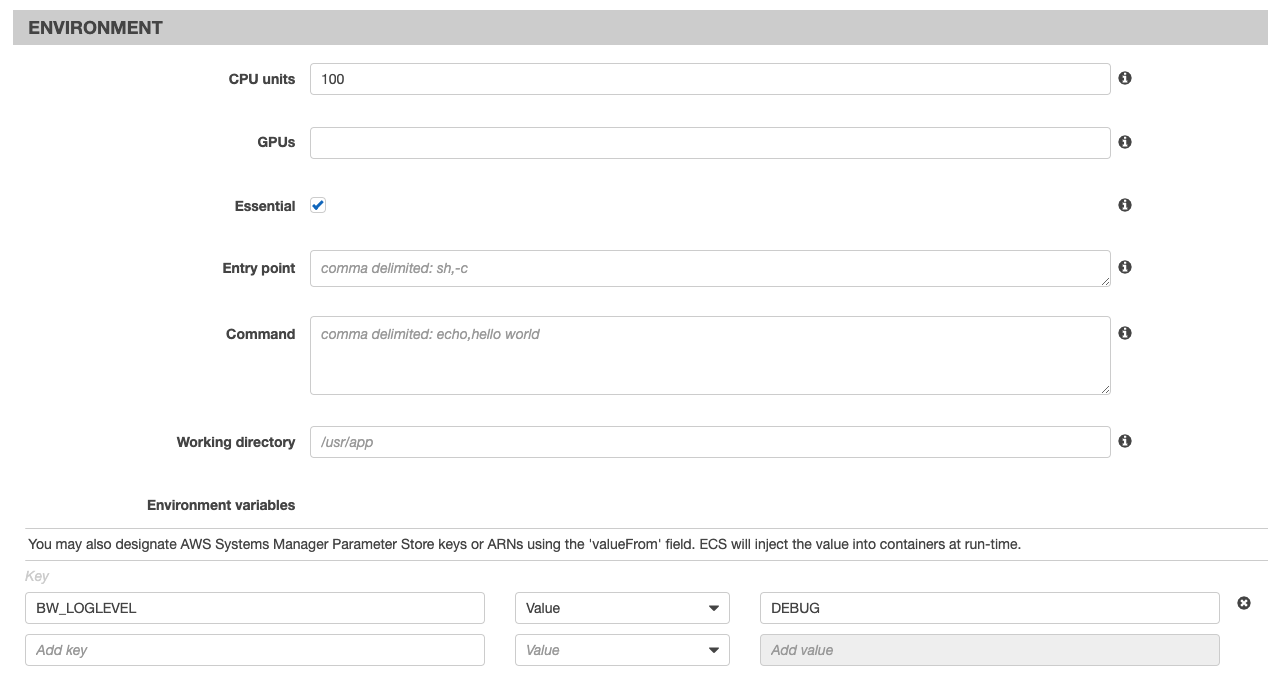The height and width of the screenshot is (679, 1268).
Task: Show the Working directory info icon help
Action: (x=1125, y=441)
